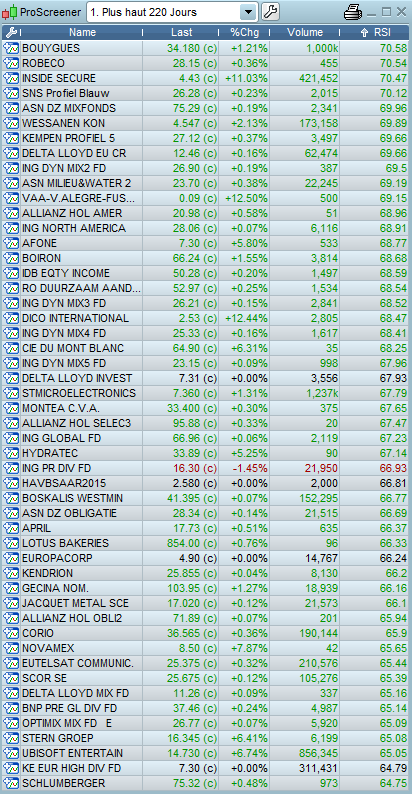Sort by the %Chg column header
Image resolution: width=412 pixels, height=794 pixels.
point(244,32)
